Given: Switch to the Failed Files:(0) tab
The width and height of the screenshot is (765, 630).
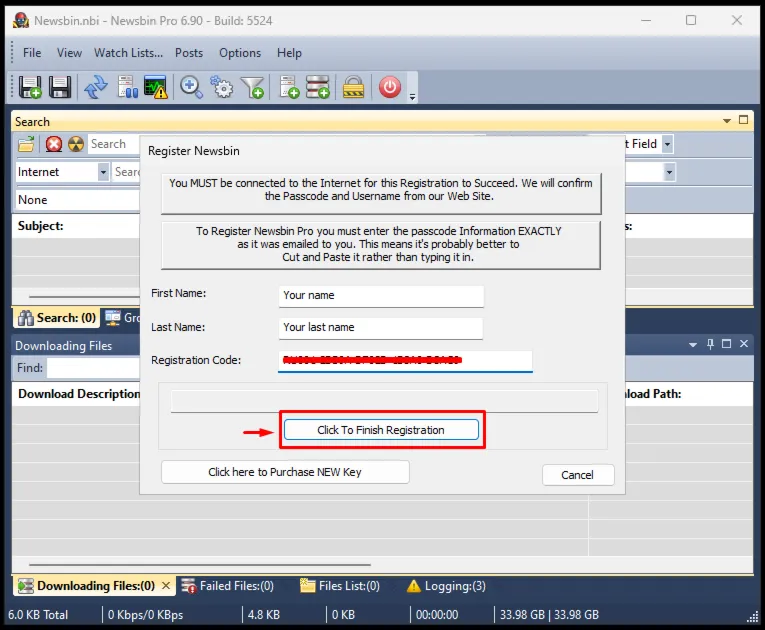Looking at the screenshot, I should (227, 586).
